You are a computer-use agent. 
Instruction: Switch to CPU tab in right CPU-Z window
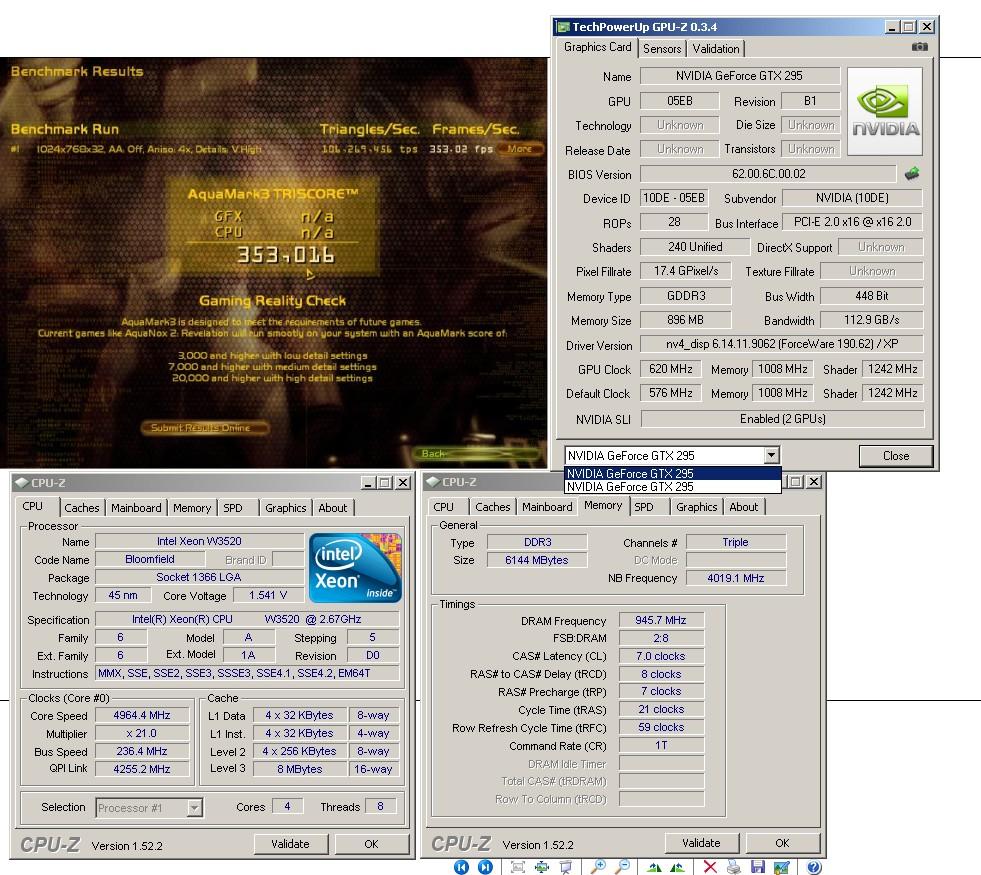tap(444, 507)
